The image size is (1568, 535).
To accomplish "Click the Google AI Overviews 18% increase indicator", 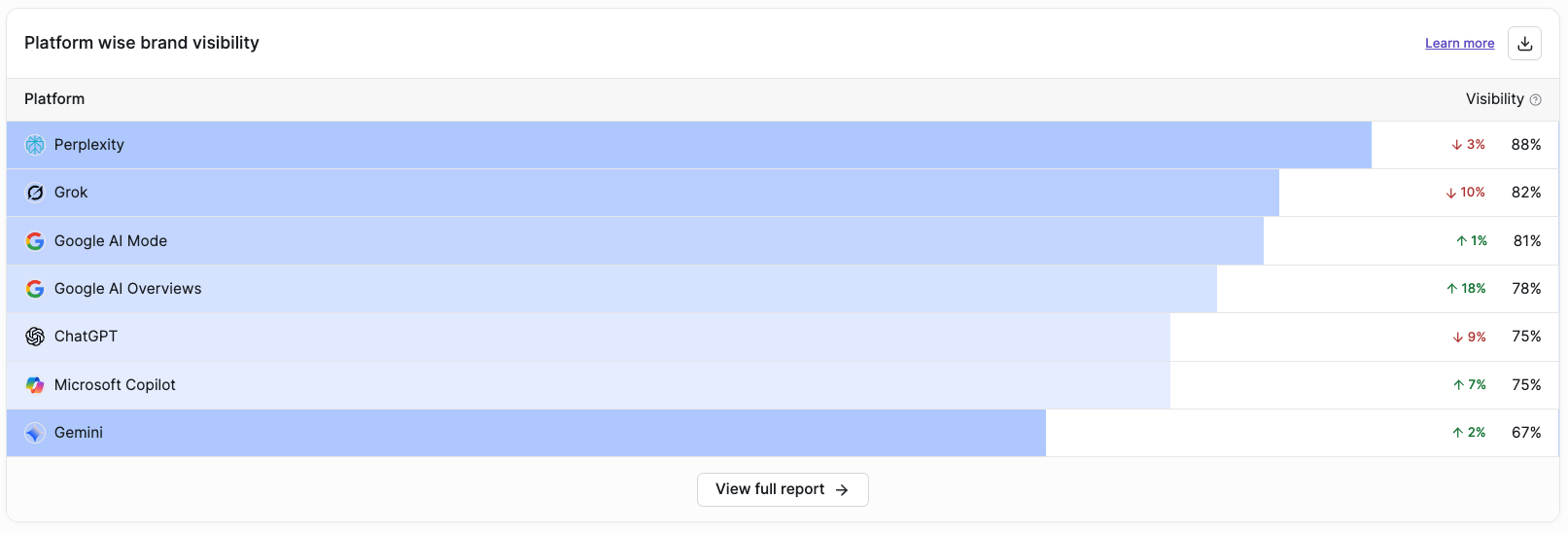I will tap(1466, 289).
